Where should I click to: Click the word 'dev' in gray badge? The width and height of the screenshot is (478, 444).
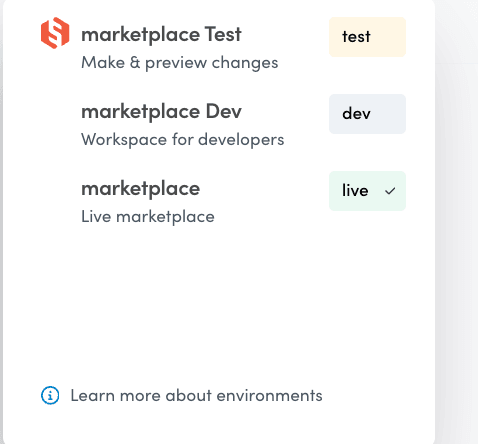(356, 114)
